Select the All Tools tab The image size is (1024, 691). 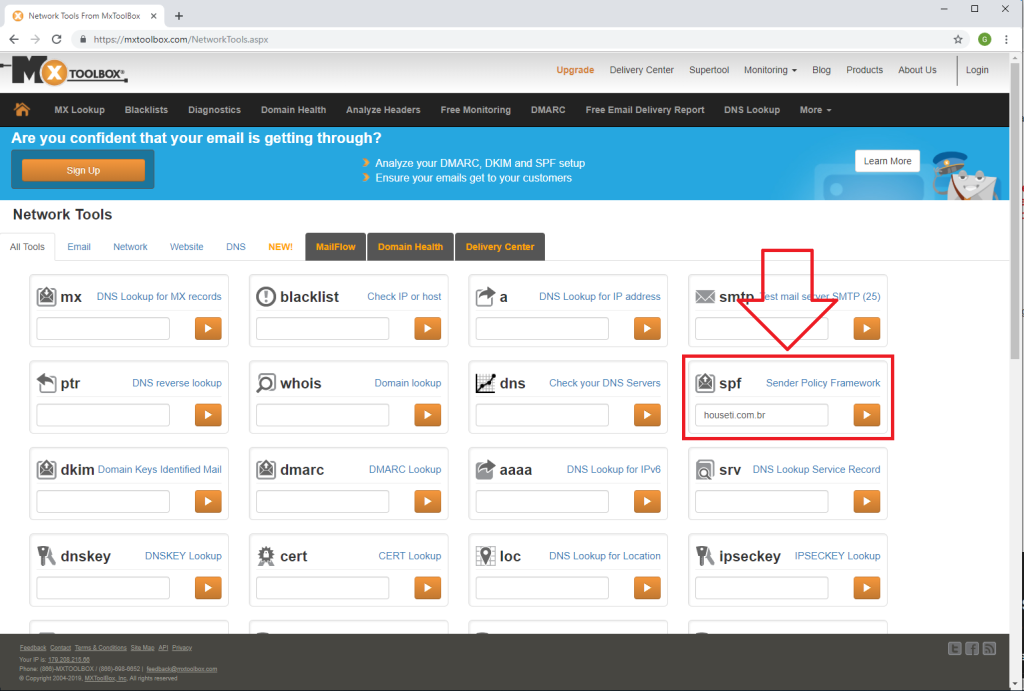pos(27,247)
